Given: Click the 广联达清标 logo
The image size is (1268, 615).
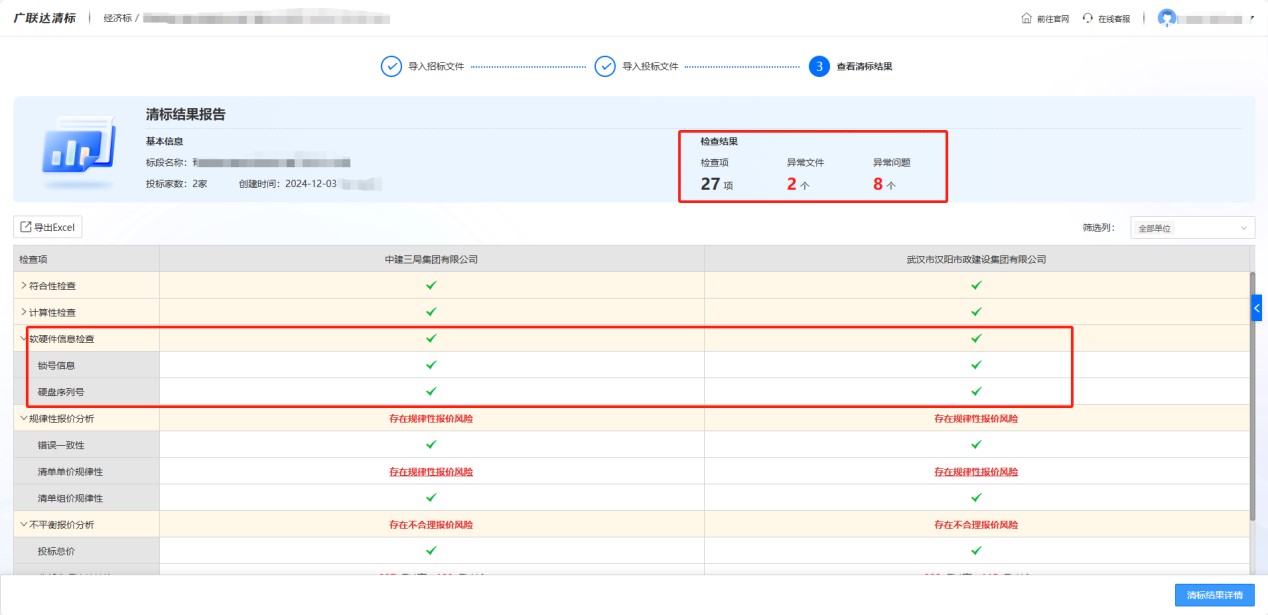Looking at the screenshot, I should (x=44, y=18).
